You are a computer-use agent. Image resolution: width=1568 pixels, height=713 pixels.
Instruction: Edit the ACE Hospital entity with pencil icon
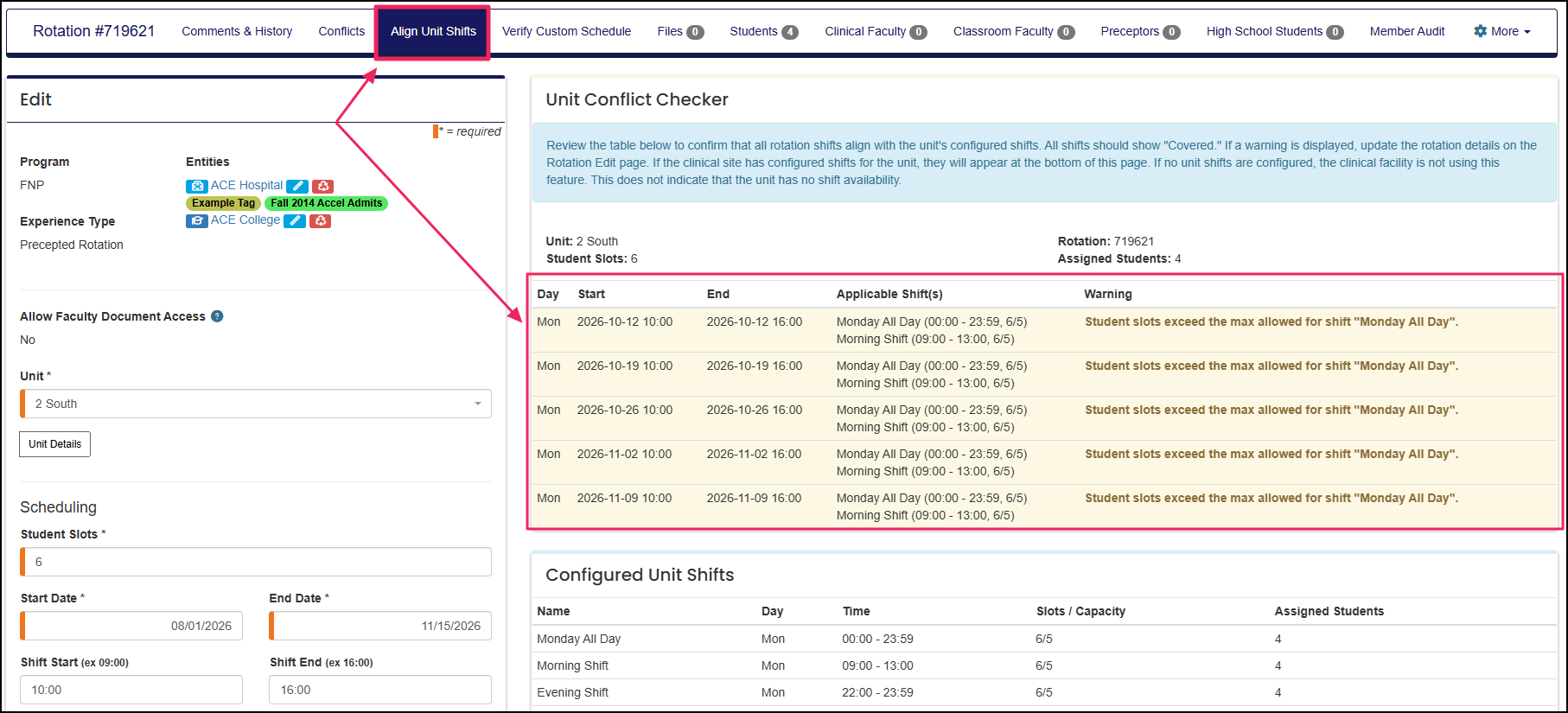point(297,186)
